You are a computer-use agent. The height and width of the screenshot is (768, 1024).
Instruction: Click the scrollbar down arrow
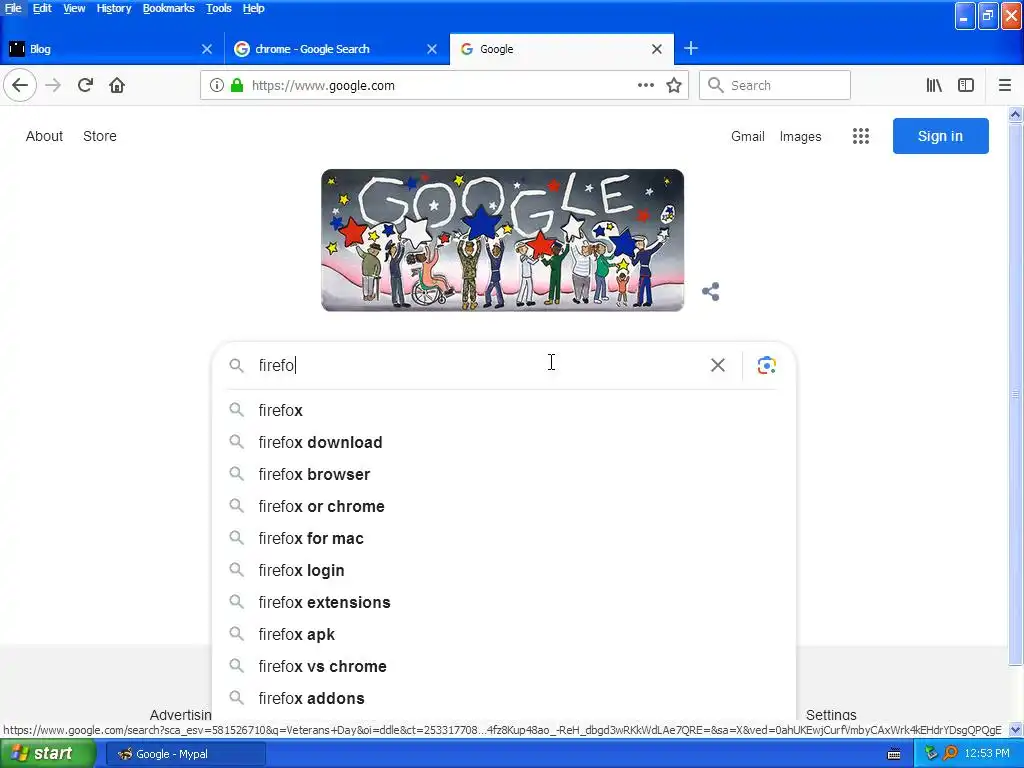(1016, 729)
